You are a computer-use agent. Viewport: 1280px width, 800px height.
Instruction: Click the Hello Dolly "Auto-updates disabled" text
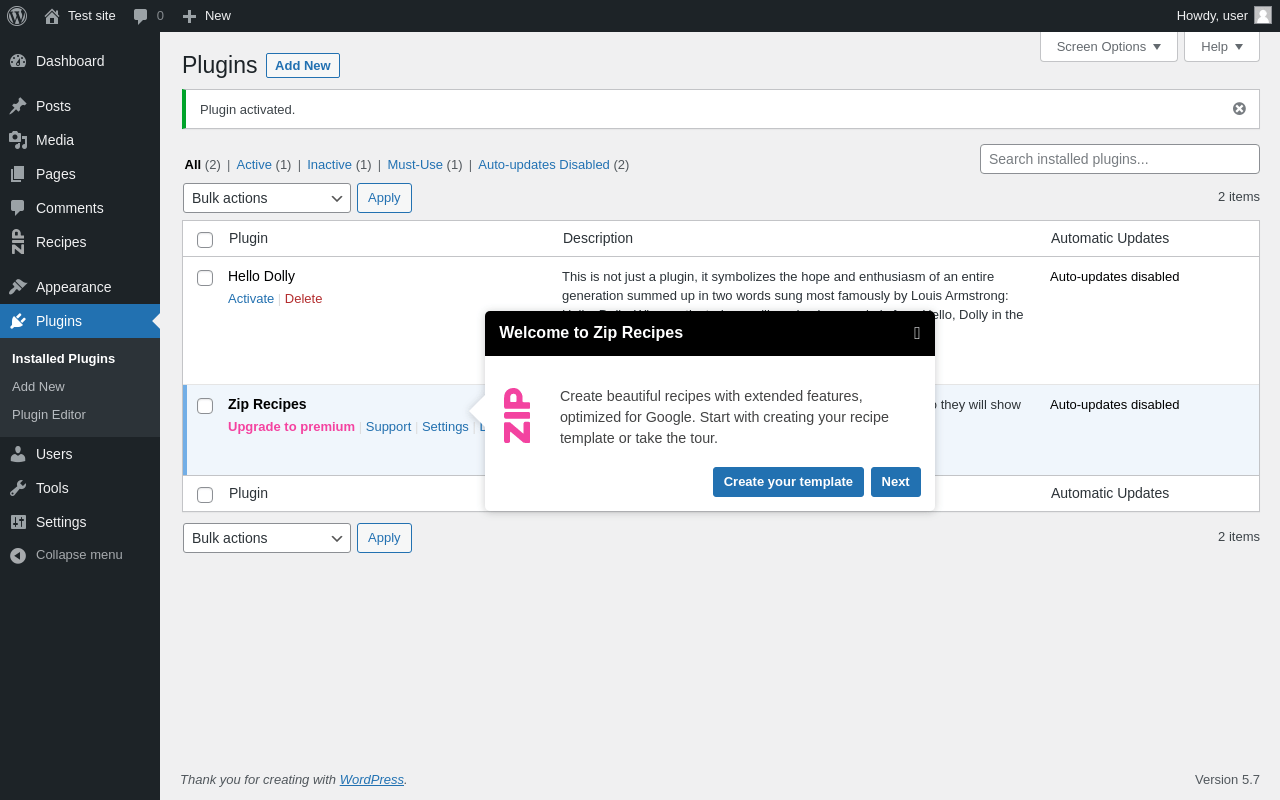click(x=1115, y=277)
